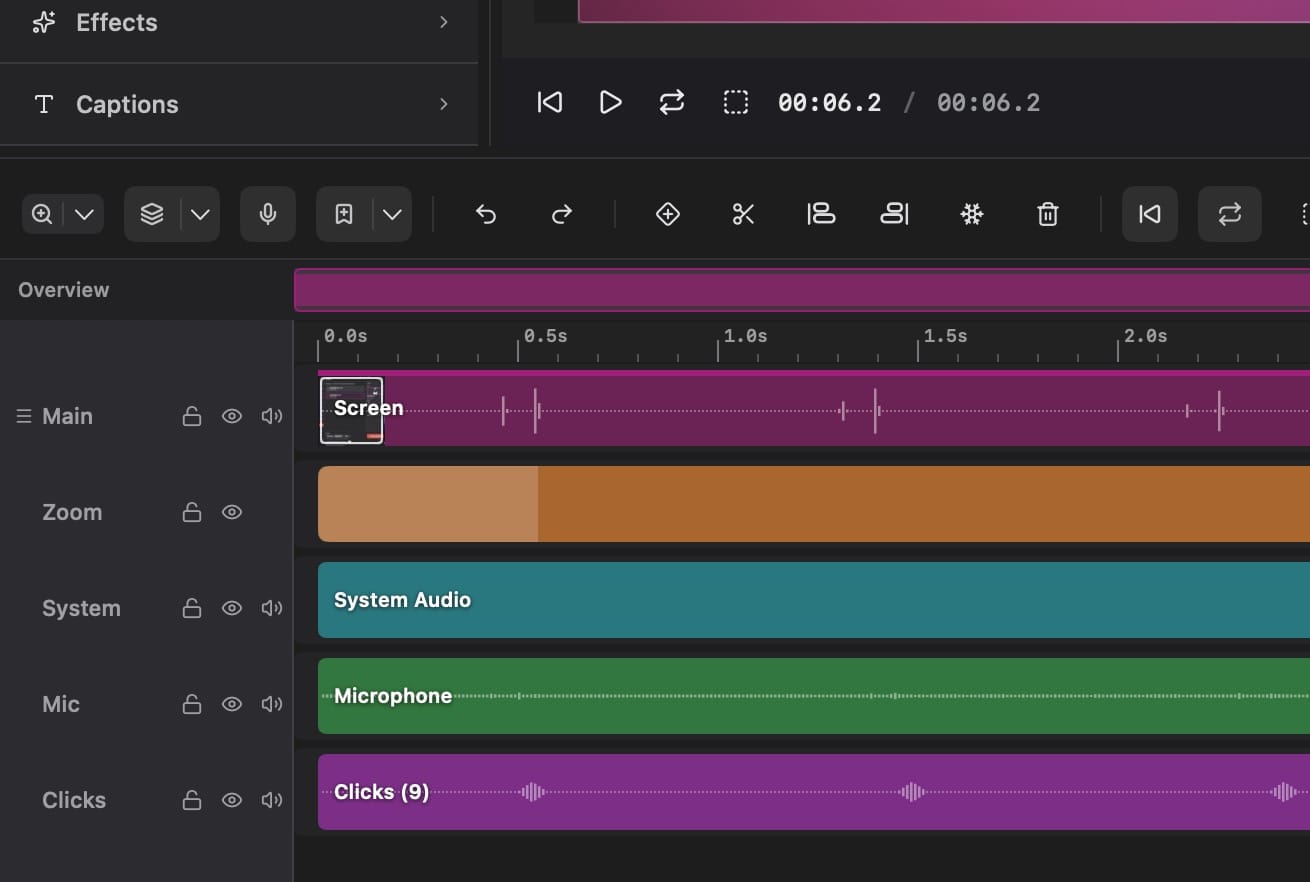Click the Main track drag handle icon

tap(24, 416)
